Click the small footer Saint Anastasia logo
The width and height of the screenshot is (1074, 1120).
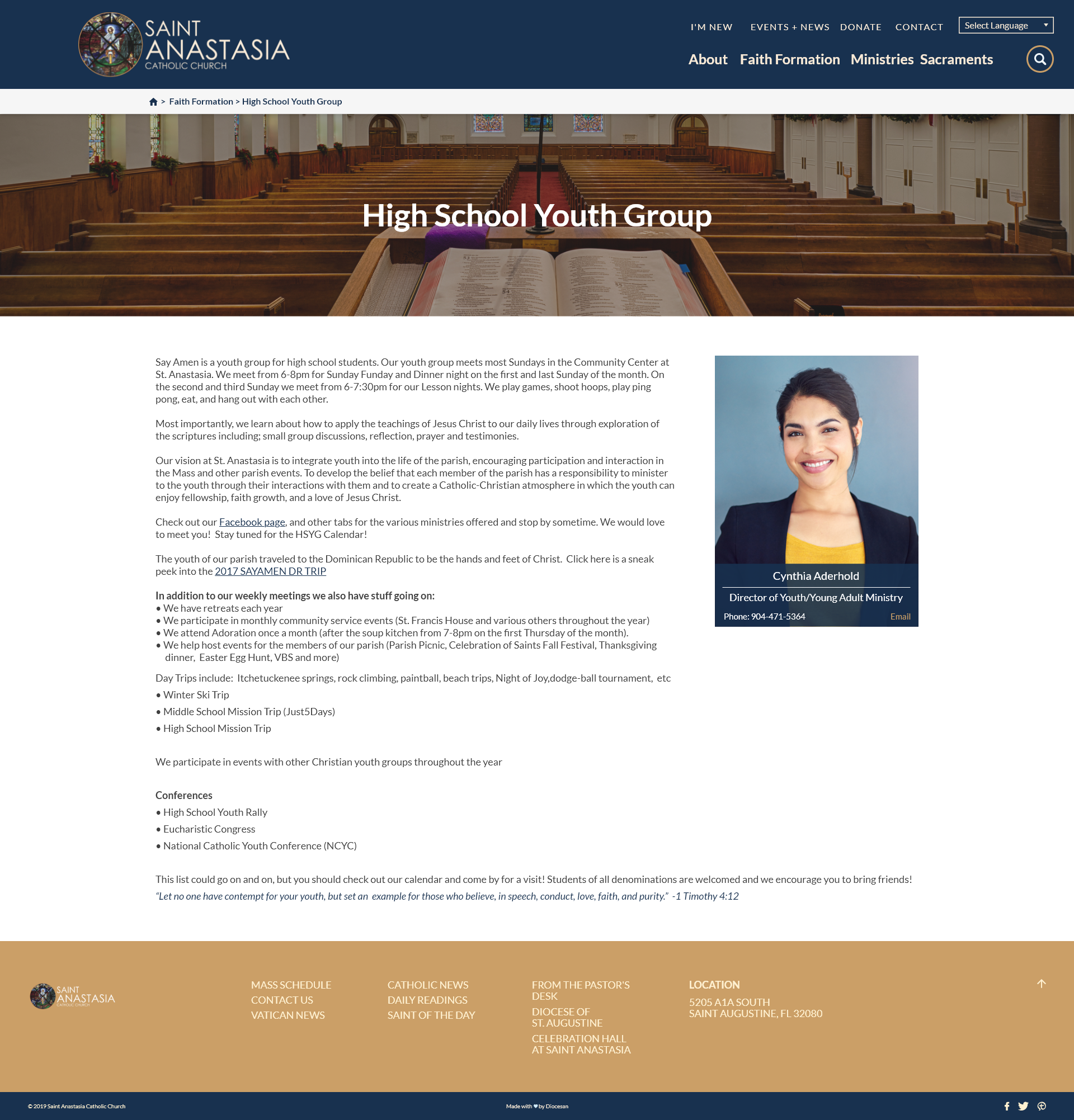[73, 996]
